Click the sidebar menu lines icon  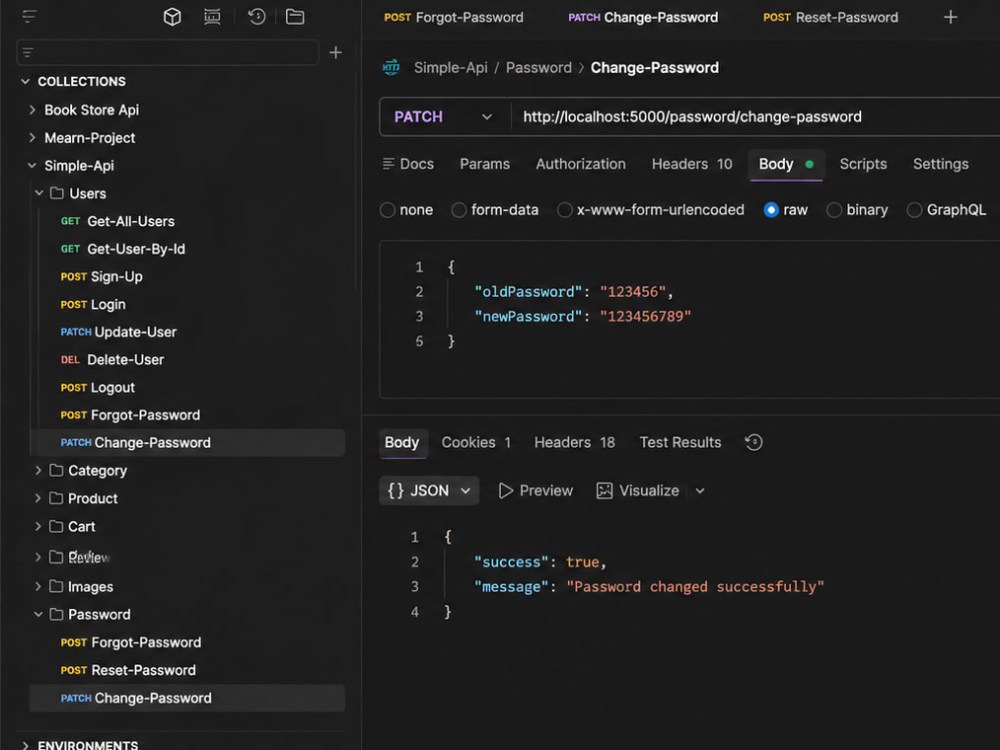coord(29,16)
